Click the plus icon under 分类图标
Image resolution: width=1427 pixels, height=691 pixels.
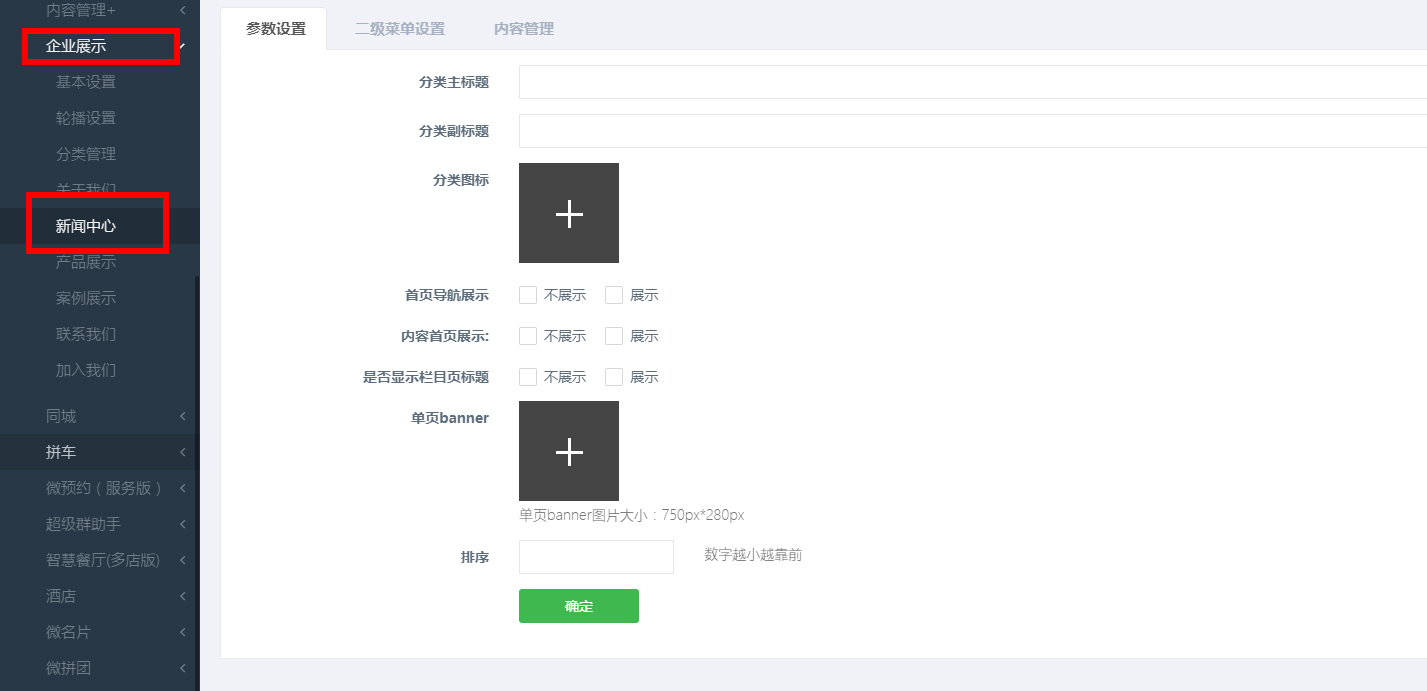[x=568, y=213]
